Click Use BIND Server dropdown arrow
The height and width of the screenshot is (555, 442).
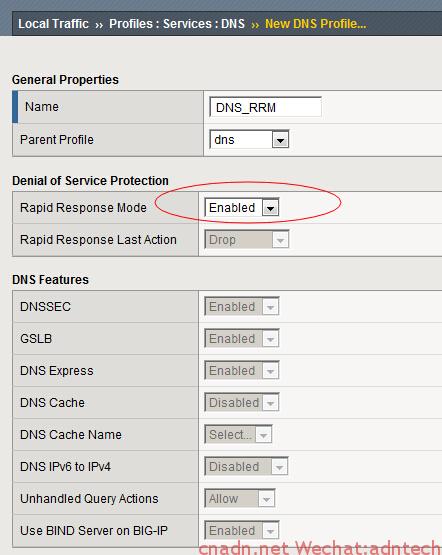pyautogui.click(x=270, y=531)
